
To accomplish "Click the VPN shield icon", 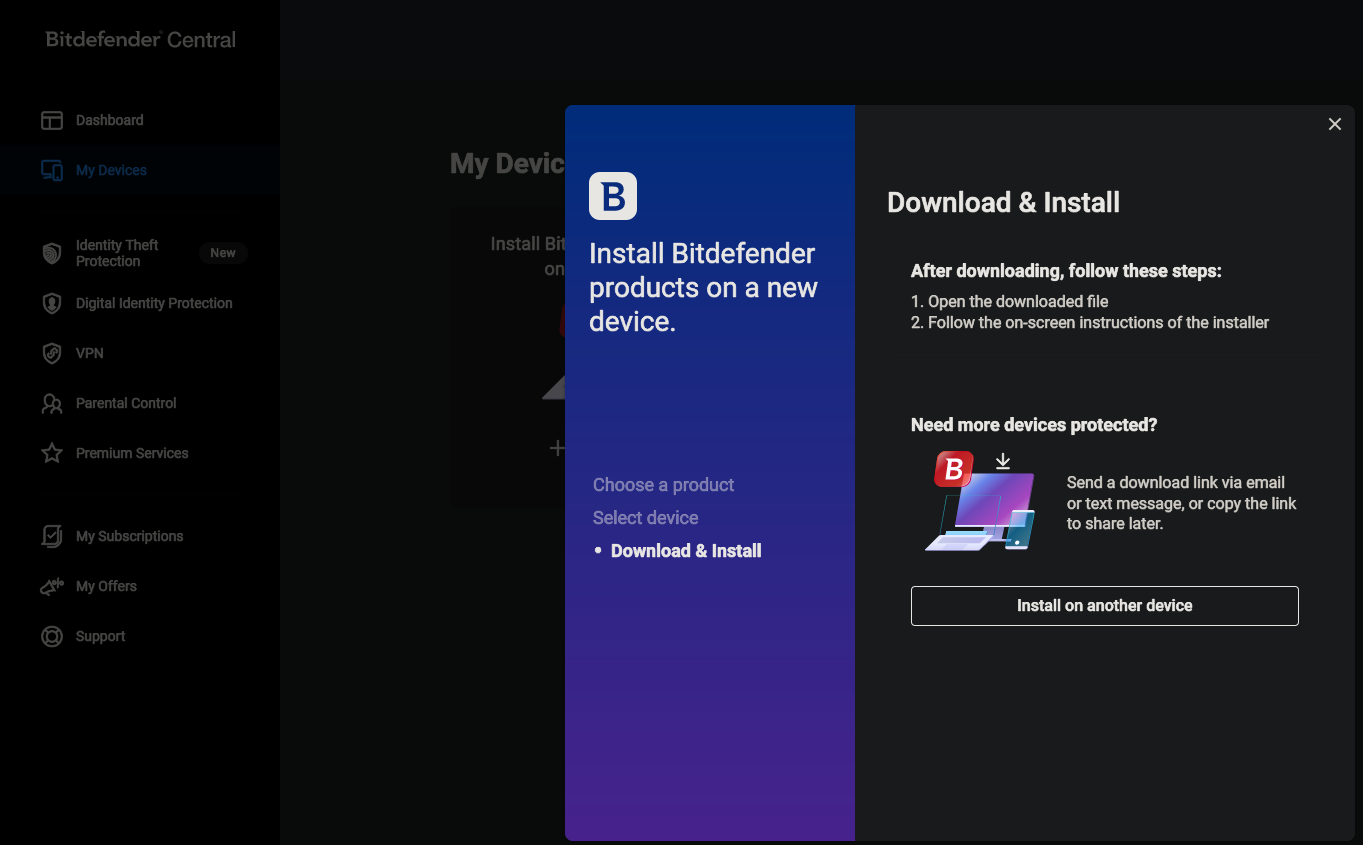I will click(52, 353).
